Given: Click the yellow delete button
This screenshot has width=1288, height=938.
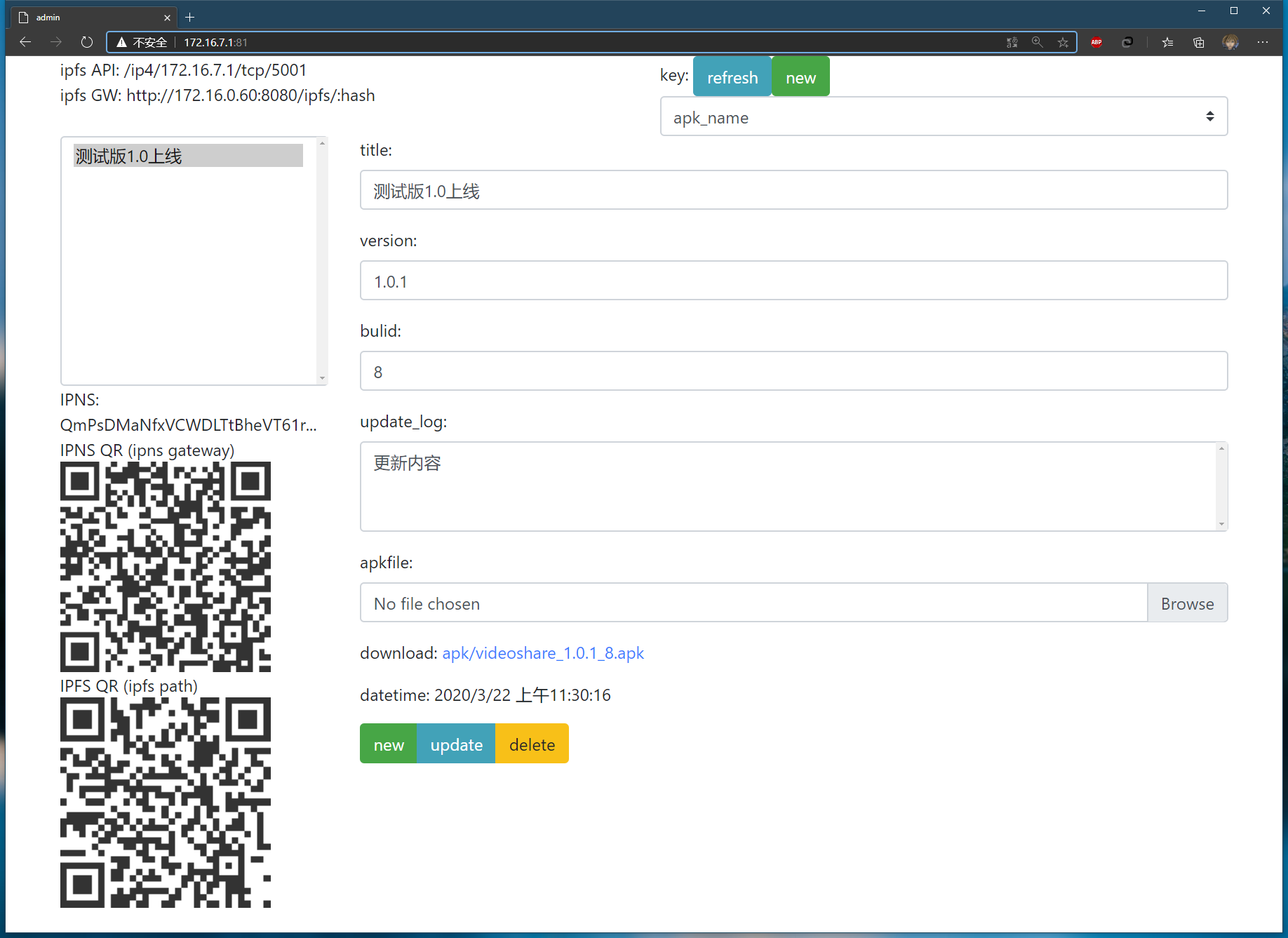Looking at the screenshot, I should pyautogui.click(x=532, y=744).
